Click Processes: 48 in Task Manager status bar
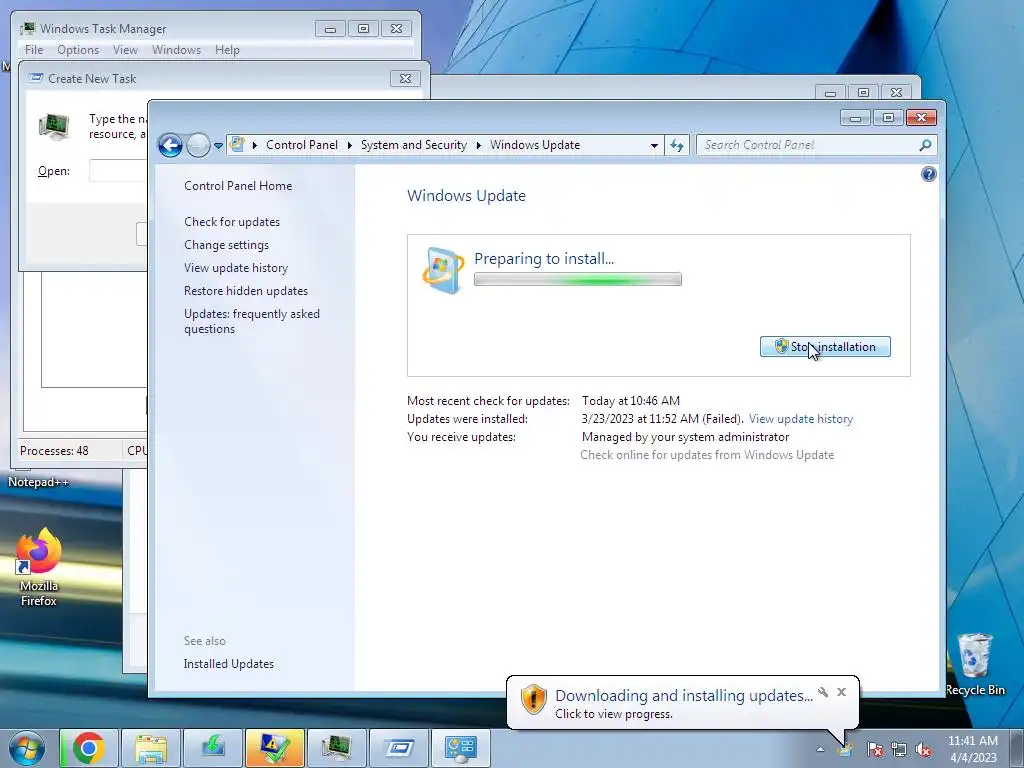Image resolution: width=1024 pixels, height=768 pixels. tap(54, 451)
